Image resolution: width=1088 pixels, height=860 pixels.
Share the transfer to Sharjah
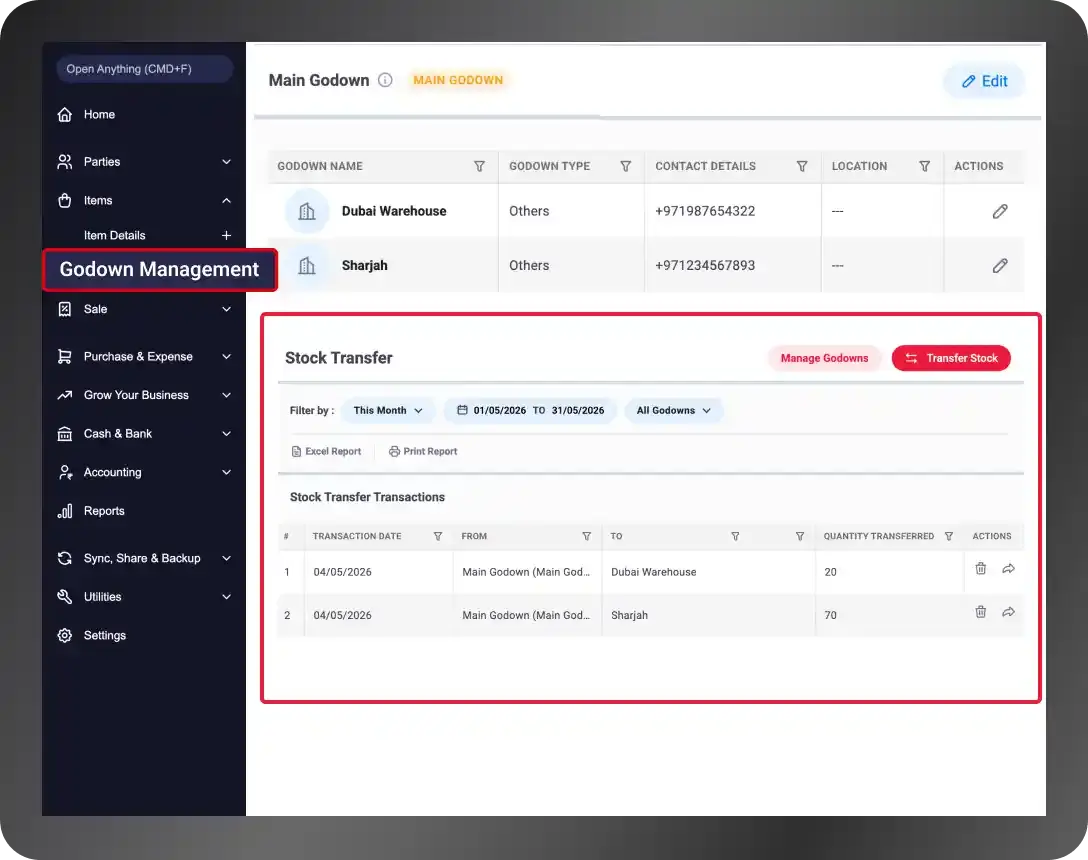pyautogui.click(x=1008, y=612)
